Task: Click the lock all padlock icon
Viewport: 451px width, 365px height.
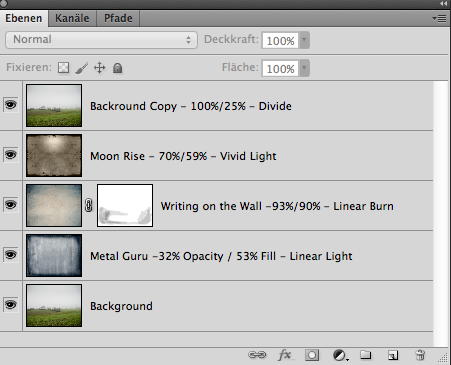Action: pyautogui.click(x=117, y=68)
